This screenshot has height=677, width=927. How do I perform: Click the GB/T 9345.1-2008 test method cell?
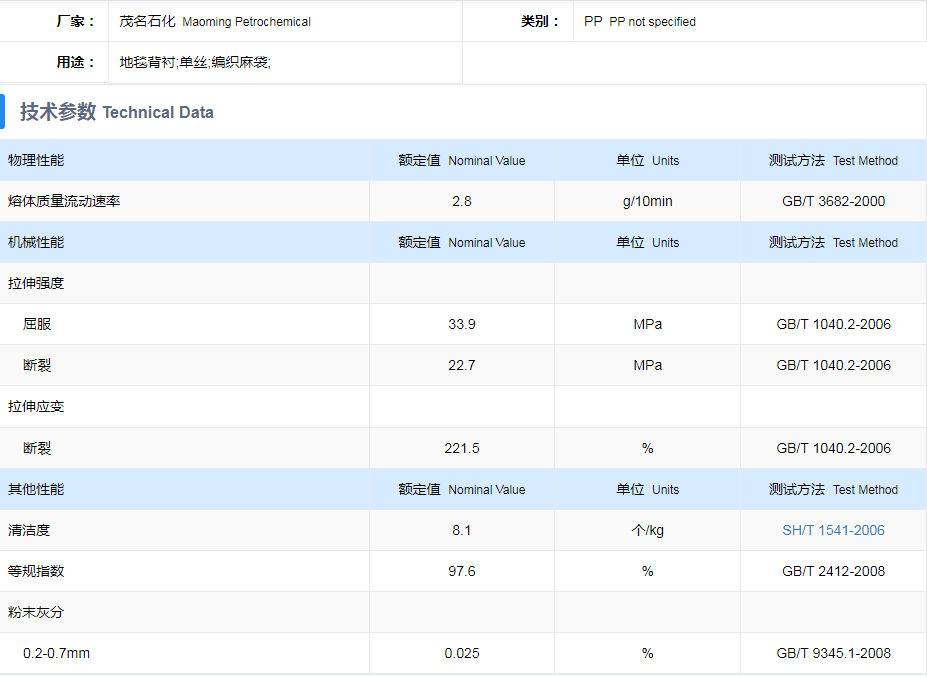[x=833, y=653]
